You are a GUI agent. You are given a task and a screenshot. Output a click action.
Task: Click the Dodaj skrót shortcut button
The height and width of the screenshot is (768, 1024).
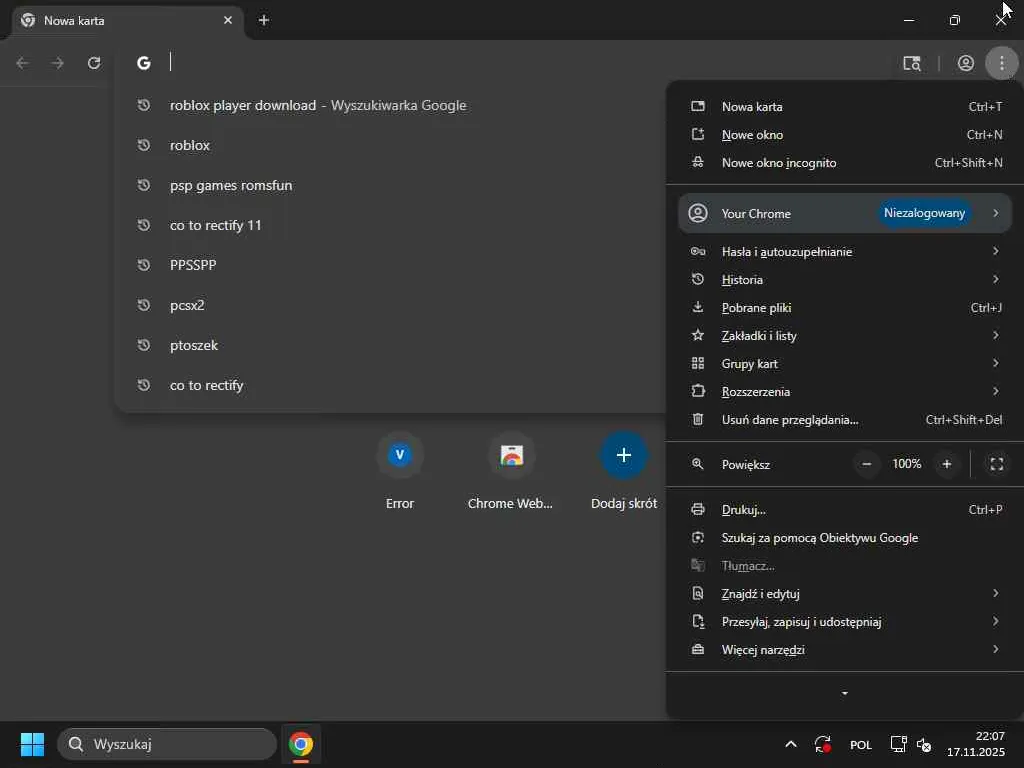(x=623, y=456)
